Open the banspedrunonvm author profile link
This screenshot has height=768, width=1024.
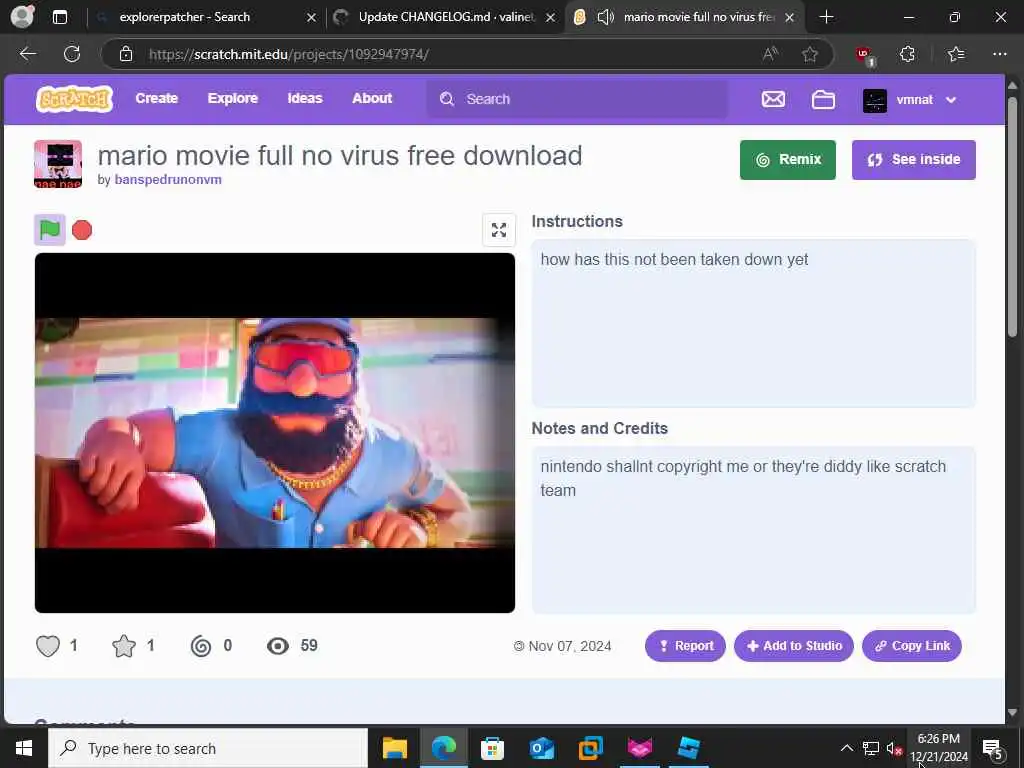tap(168, 180)
